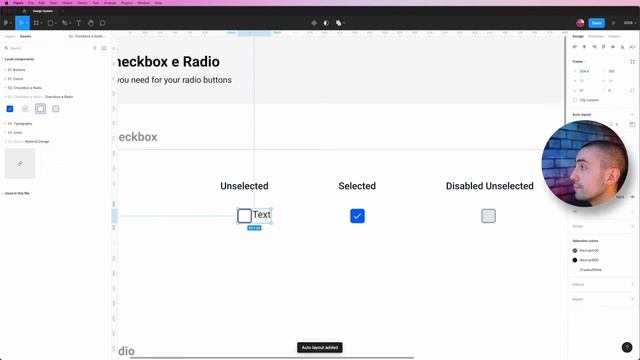The height and width of the screenshot is (360, 640).
Task: Select the Comment tool
Action: pyautogui.click(x=102, y=23)
